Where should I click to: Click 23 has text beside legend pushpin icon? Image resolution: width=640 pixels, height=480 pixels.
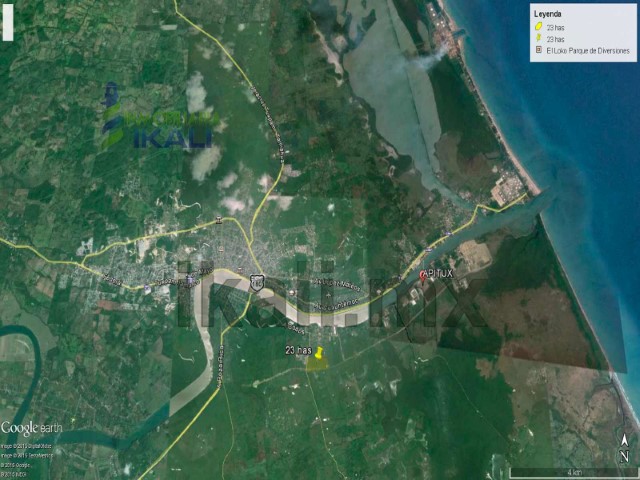pyautogui.click(x=556, y=37)
